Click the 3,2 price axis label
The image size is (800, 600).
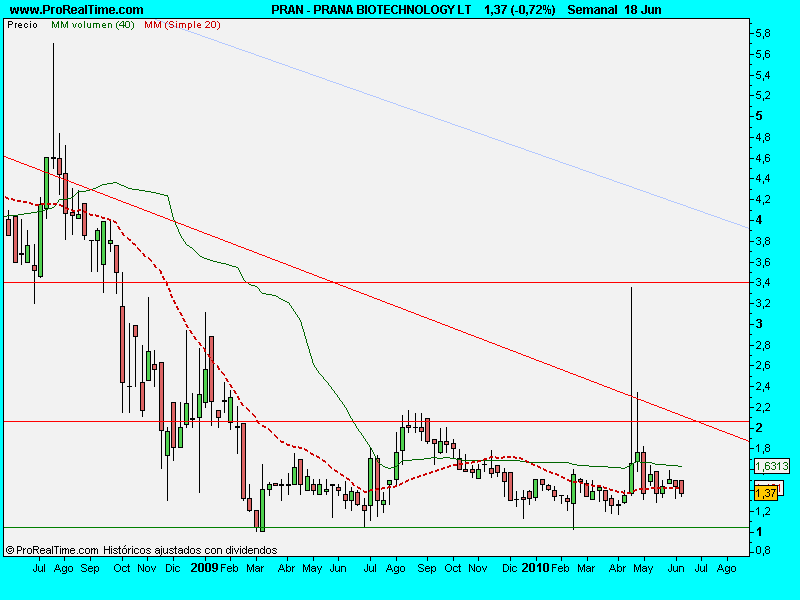(x=763, y=303)
